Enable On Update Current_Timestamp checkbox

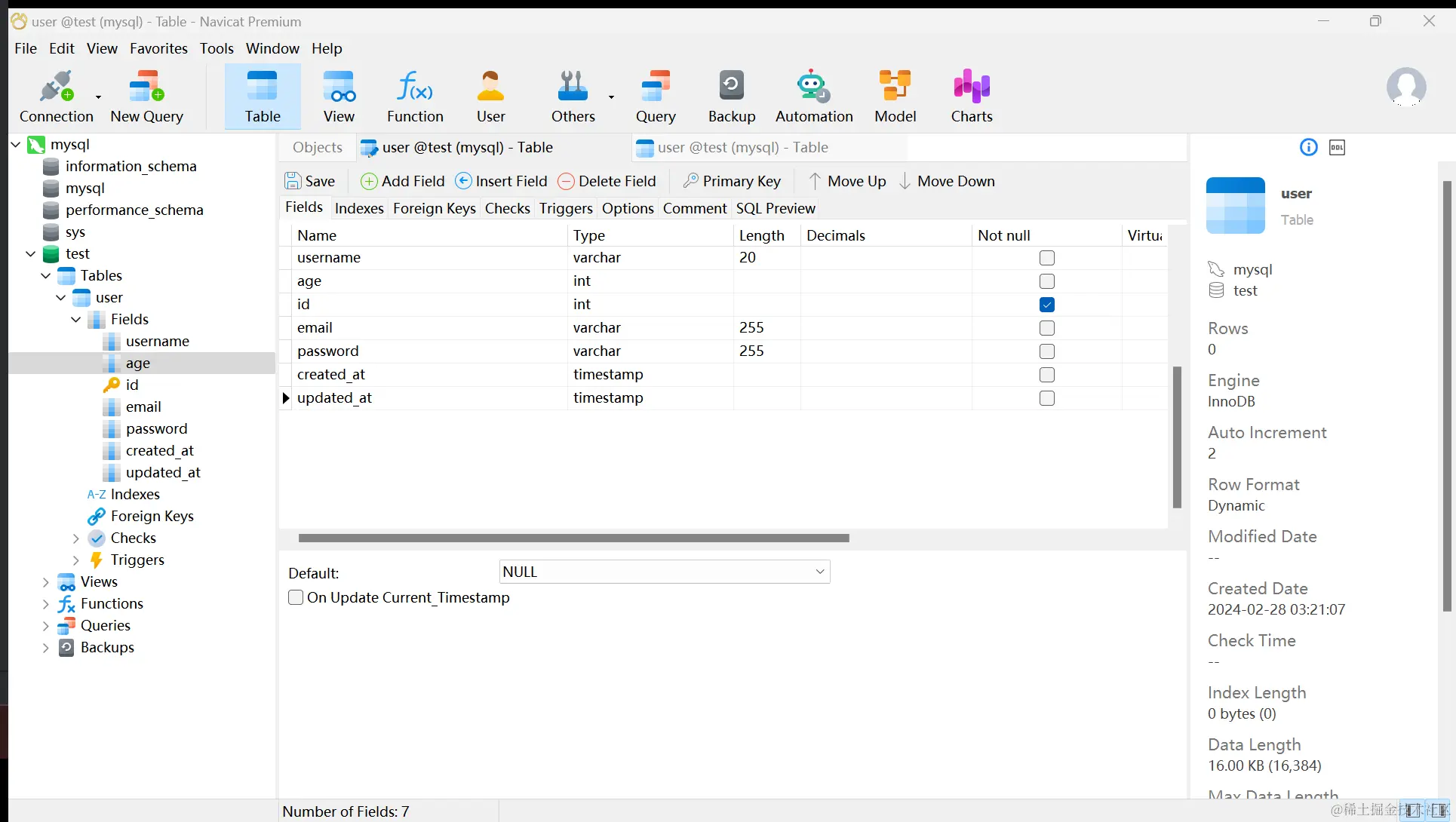click(x=296, y=597)
